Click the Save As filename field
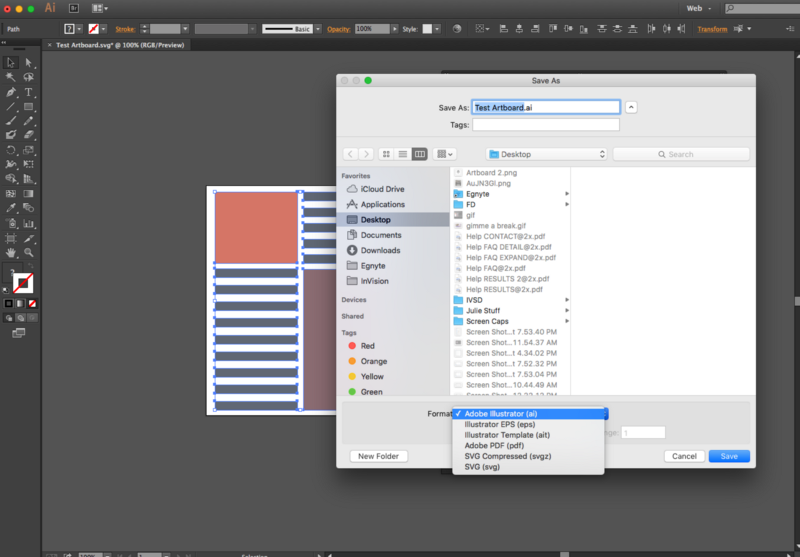Image resolution: width=800 pixels, height=557 pixels. point(545,107)
